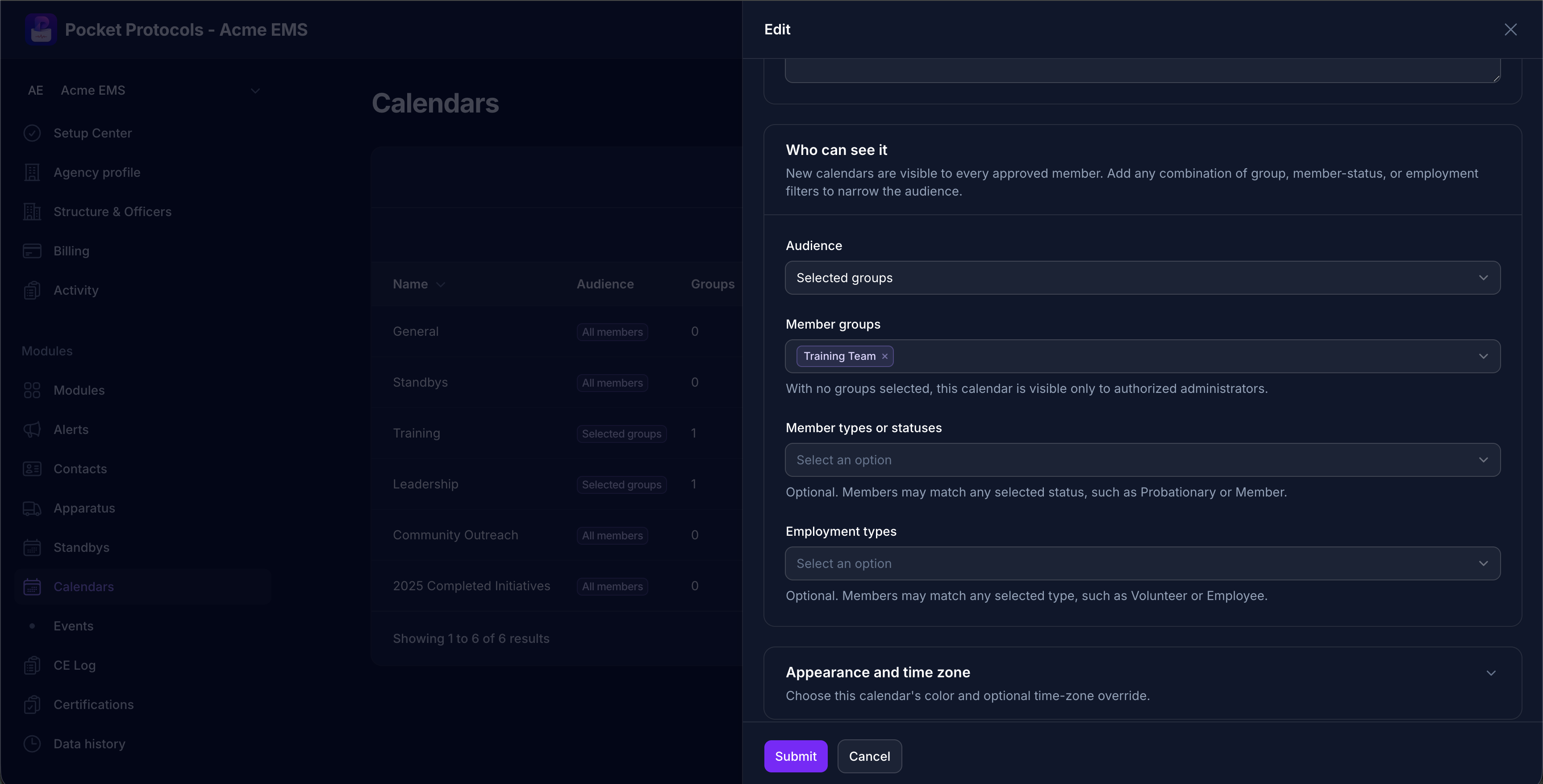
Task: Click the Standbys calendar icon
Action: tap(32, 547)
